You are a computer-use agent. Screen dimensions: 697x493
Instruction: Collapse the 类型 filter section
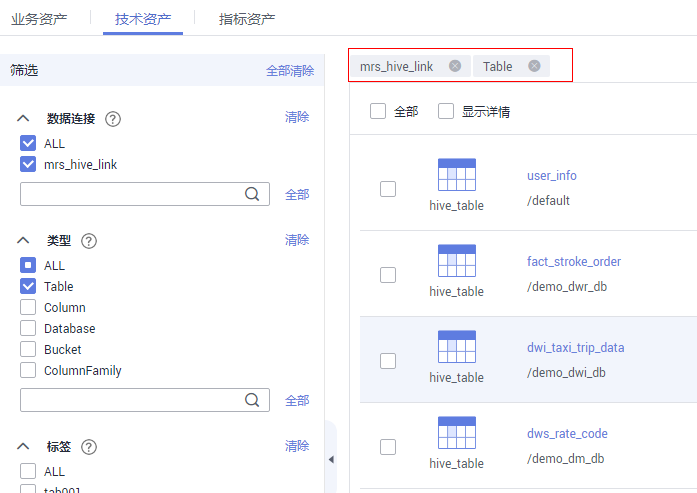(23, 241)
